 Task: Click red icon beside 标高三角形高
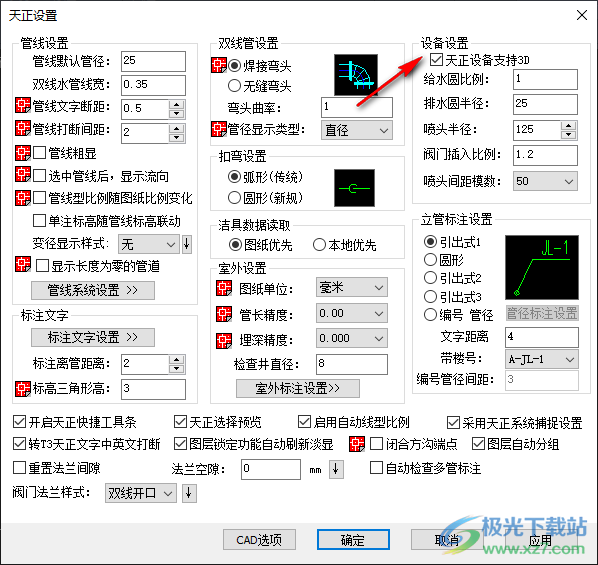(23, 389)
